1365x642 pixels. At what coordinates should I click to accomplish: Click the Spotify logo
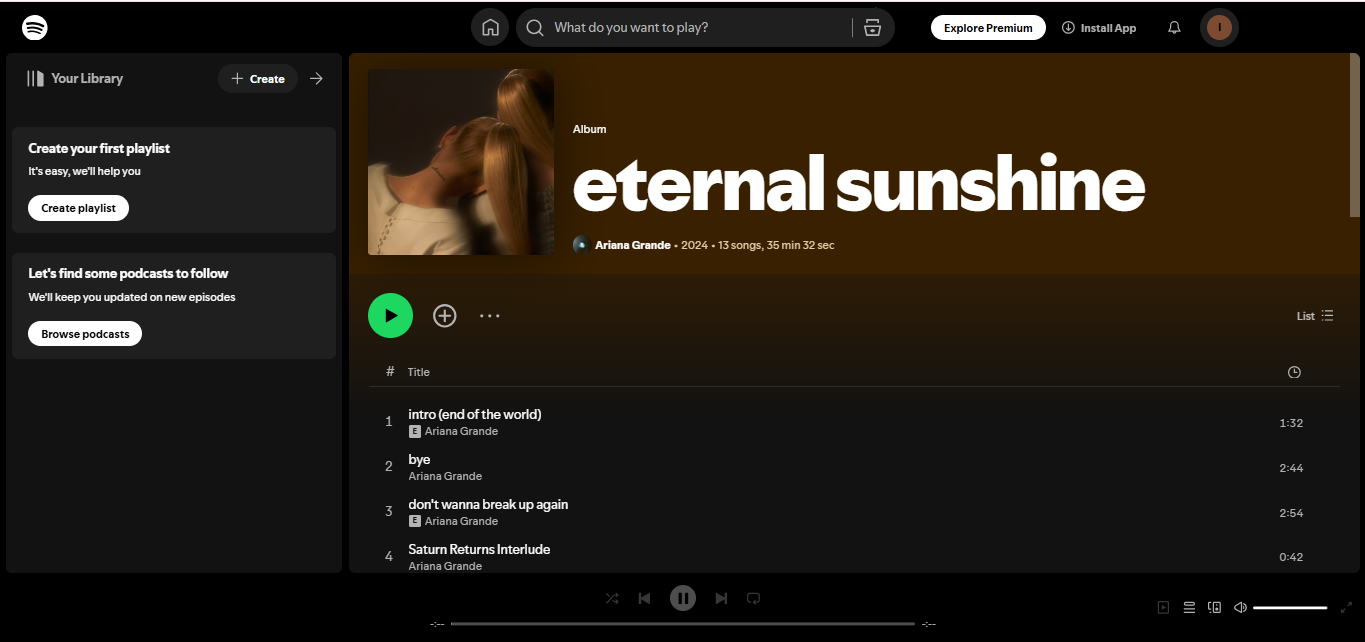click(34, 27)
